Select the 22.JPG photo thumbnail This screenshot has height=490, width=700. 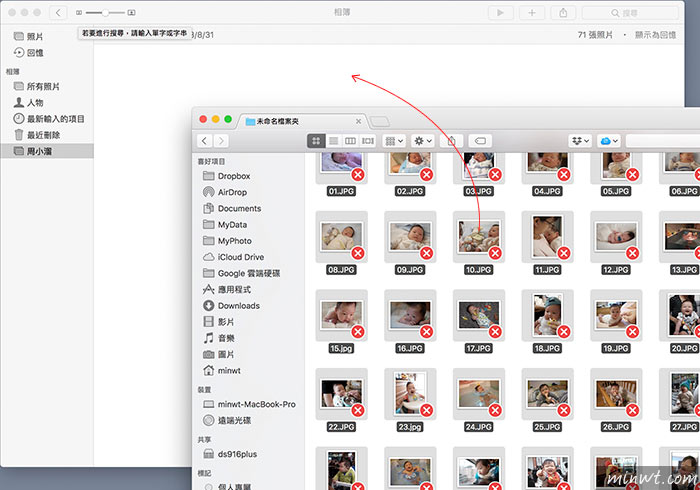(342, 394)
